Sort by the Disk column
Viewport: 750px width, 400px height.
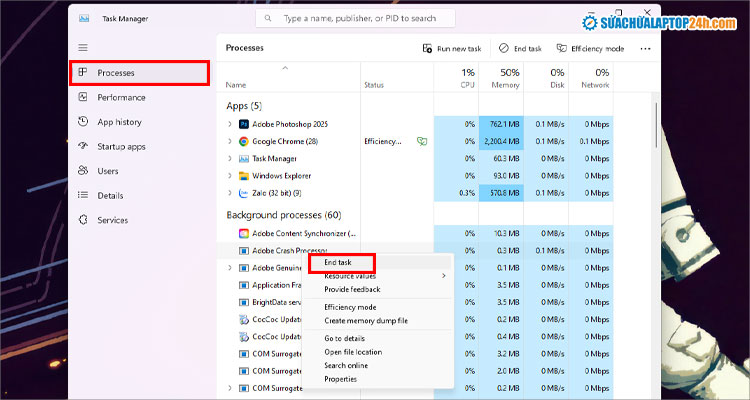[x=546, y=78]
